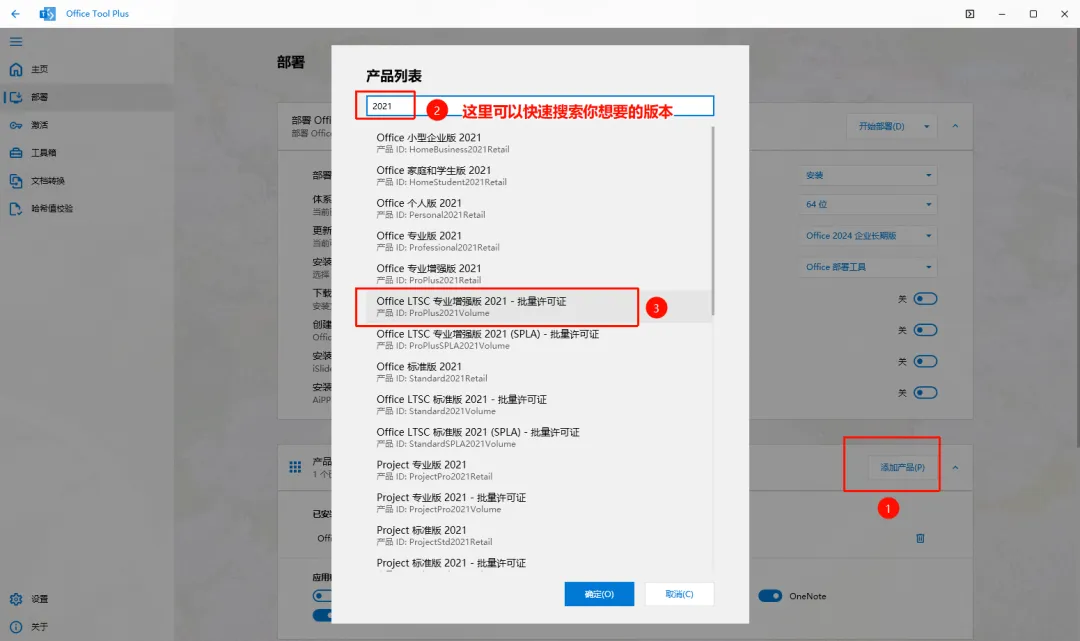This screenshot has height=641, width=1080.
Task: Collapse the deploy Office section chevron
Action: point(955,127)
